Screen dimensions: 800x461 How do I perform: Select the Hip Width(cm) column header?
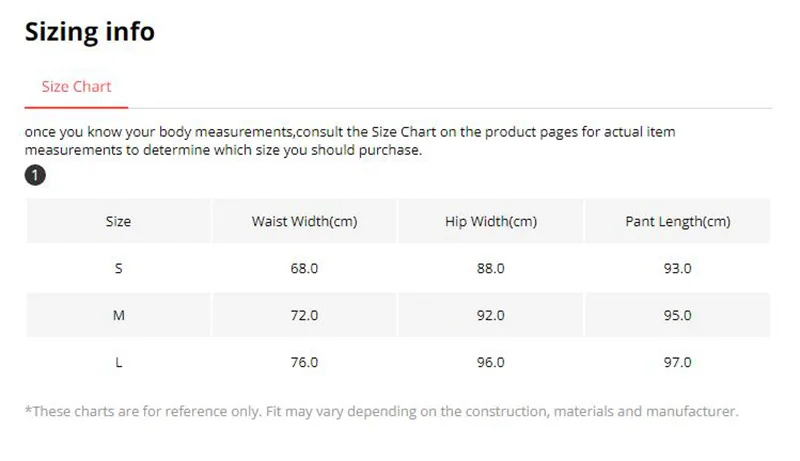pyautogui.click(x=491, y=221)
